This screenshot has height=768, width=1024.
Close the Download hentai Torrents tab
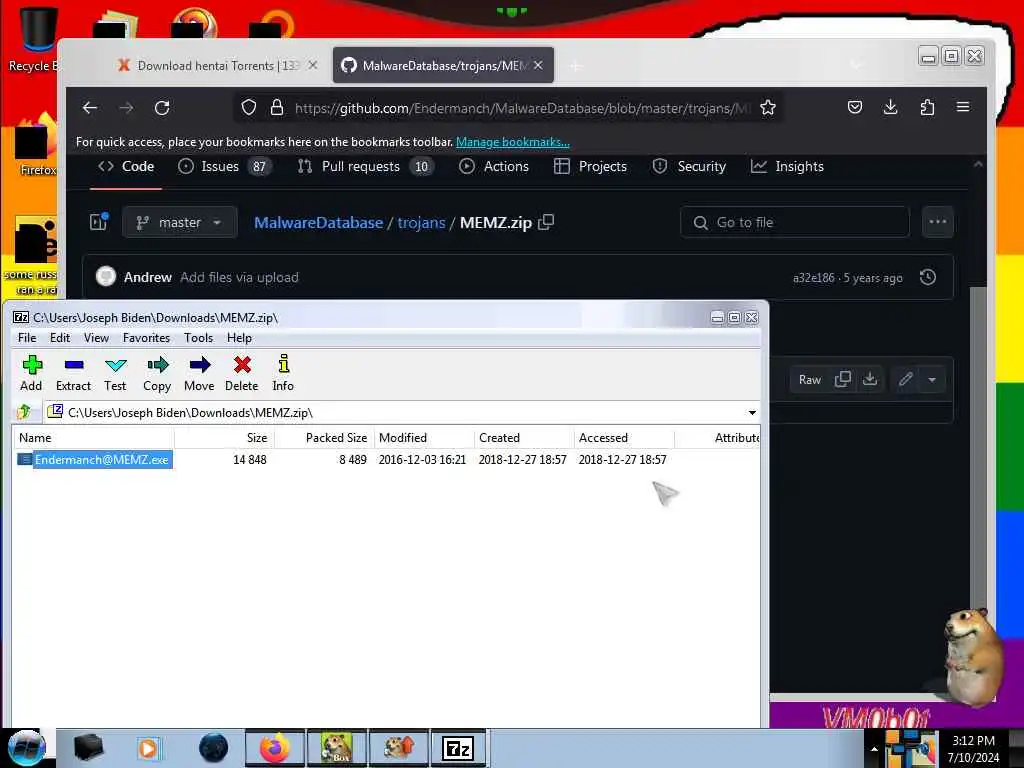[x=313, y=65]
